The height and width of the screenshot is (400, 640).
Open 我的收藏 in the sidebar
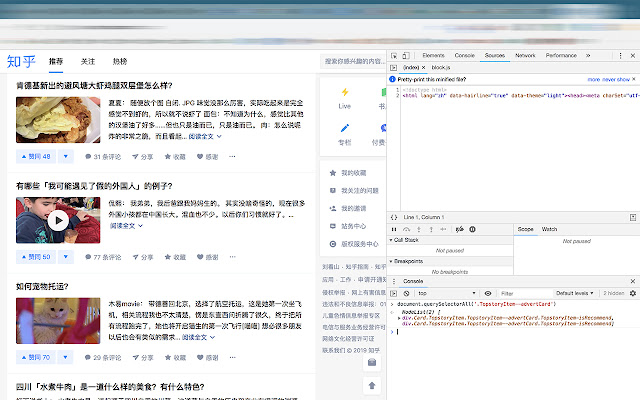click(x=348, y=173)
